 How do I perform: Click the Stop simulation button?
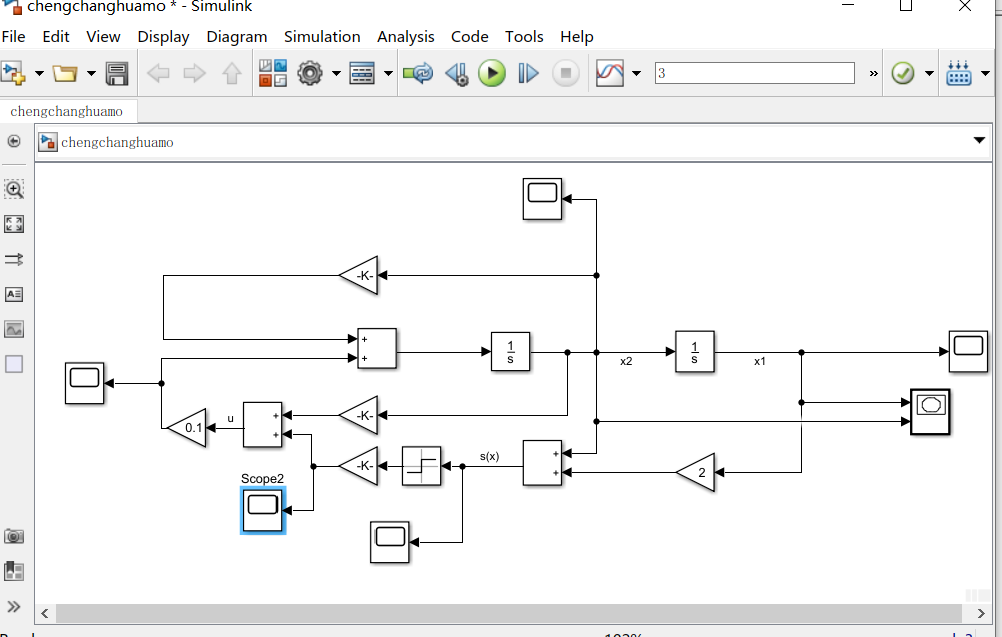tap(566, 73)
